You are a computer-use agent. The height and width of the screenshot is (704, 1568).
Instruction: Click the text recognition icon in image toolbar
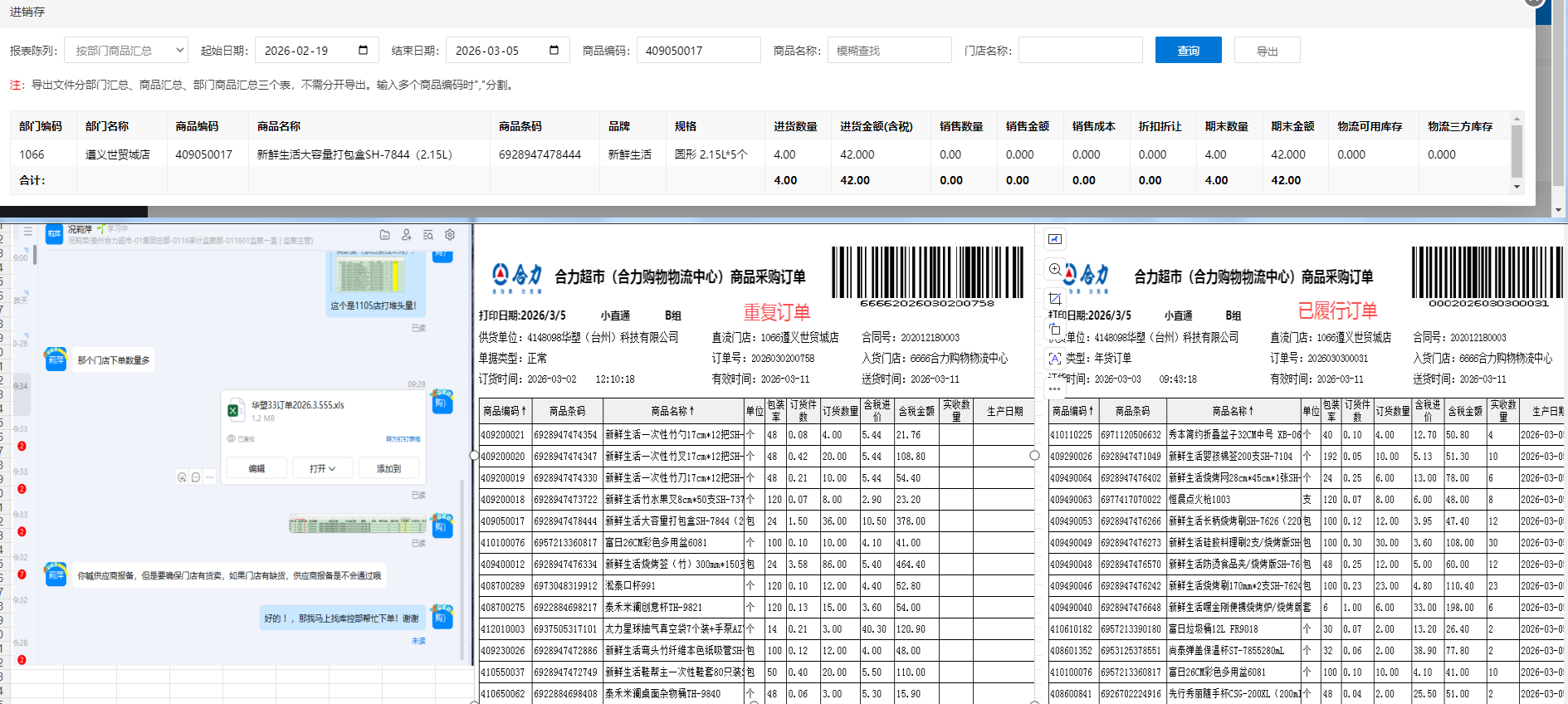1055,359
